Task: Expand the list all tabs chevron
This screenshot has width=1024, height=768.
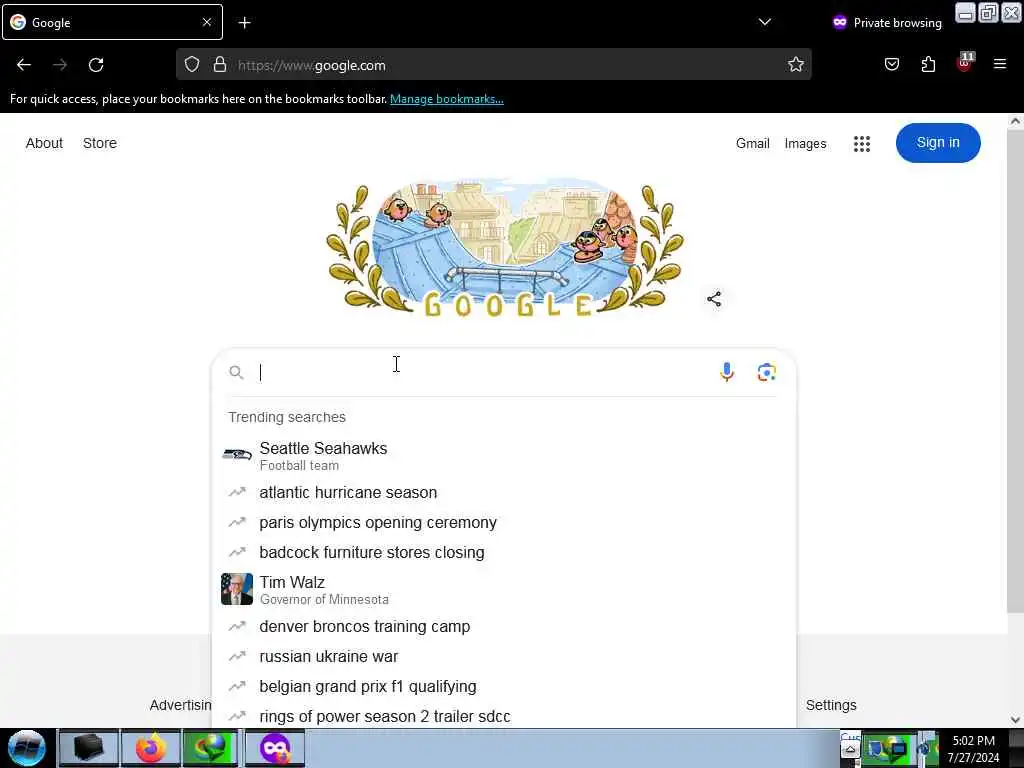Action: (x=765, y=22)
